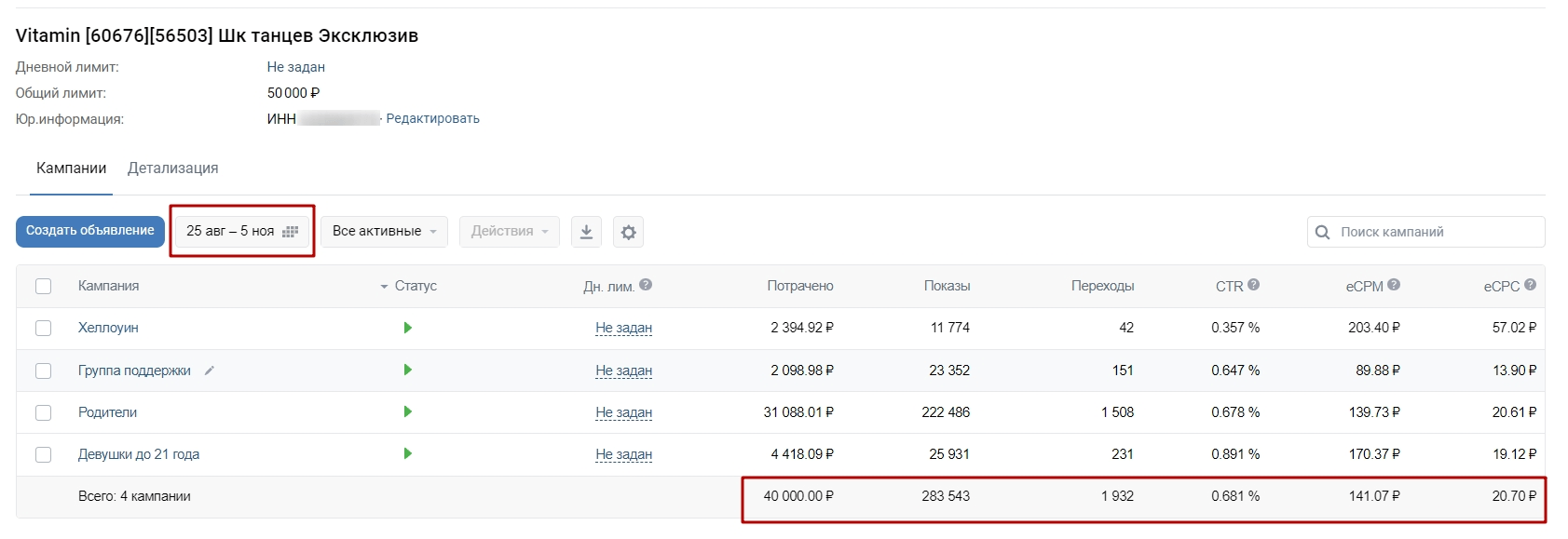Click the Статус column sort arrow
The image size is (1568, 539).
384,287
